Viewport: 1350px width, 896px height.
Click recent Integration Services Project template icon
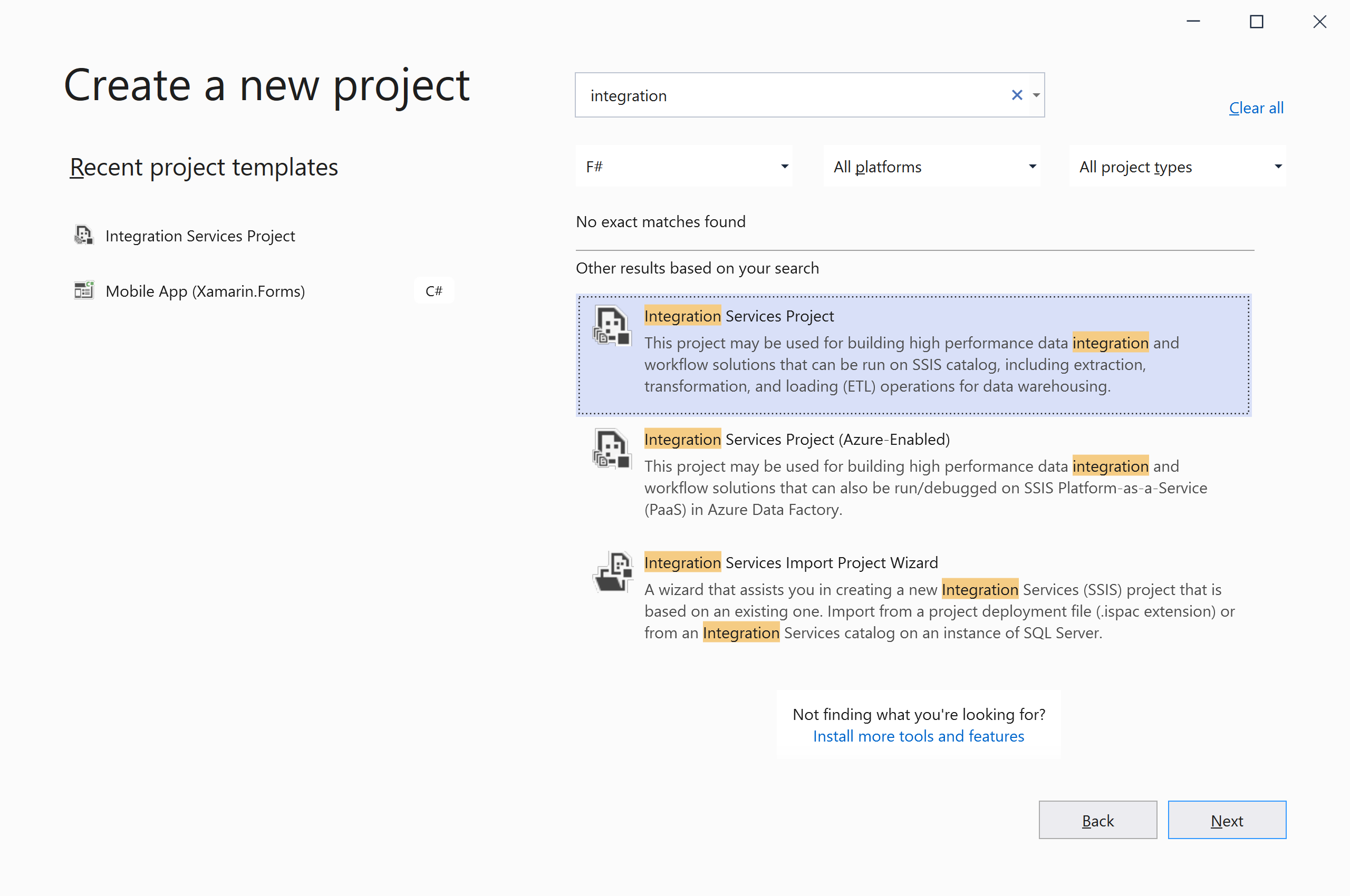click(x=83, y=236)
